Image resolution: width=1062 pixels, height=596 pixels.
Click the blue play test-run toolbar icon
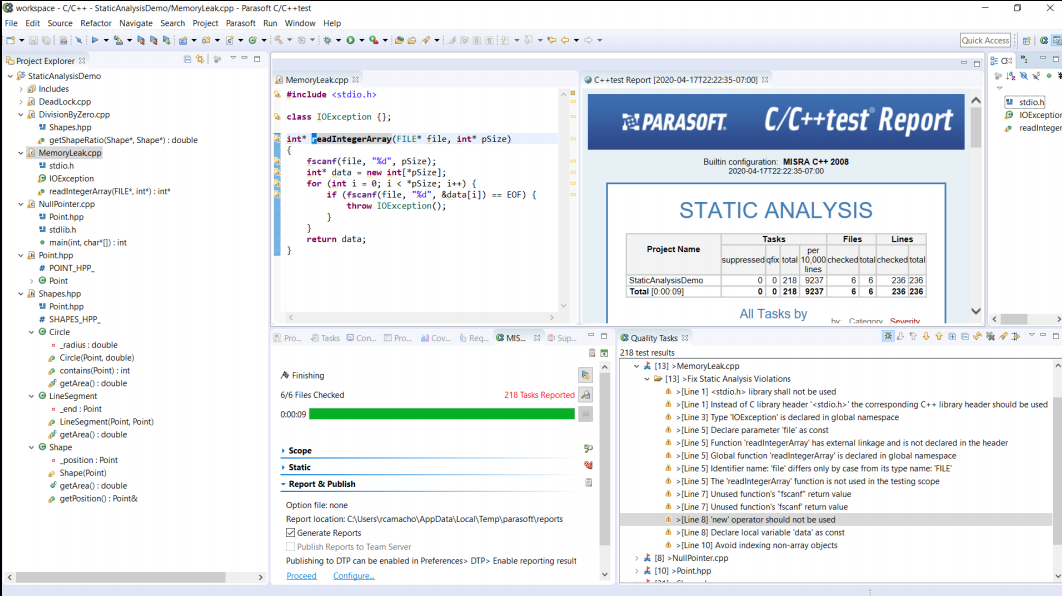point(95,41)
